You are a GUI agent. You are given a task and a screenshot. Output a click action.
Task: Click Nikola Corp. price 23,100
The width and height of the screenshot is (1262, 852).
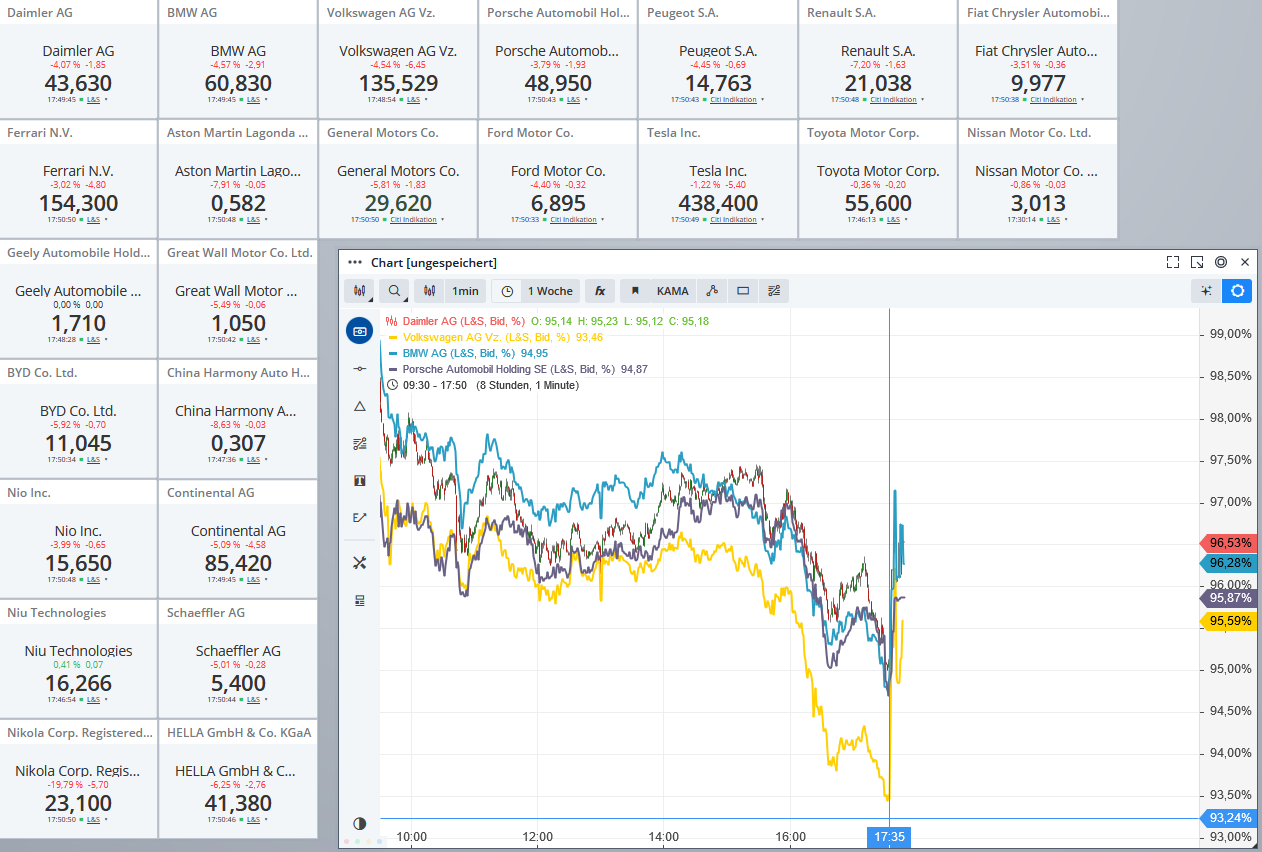[79, 803]
